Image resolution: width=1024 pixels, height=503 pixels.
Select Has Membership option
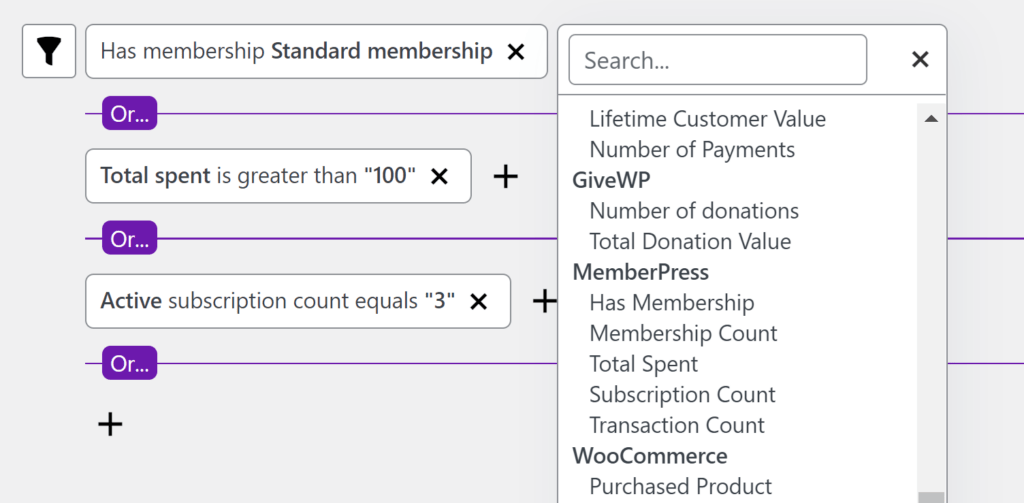[672, 303]
